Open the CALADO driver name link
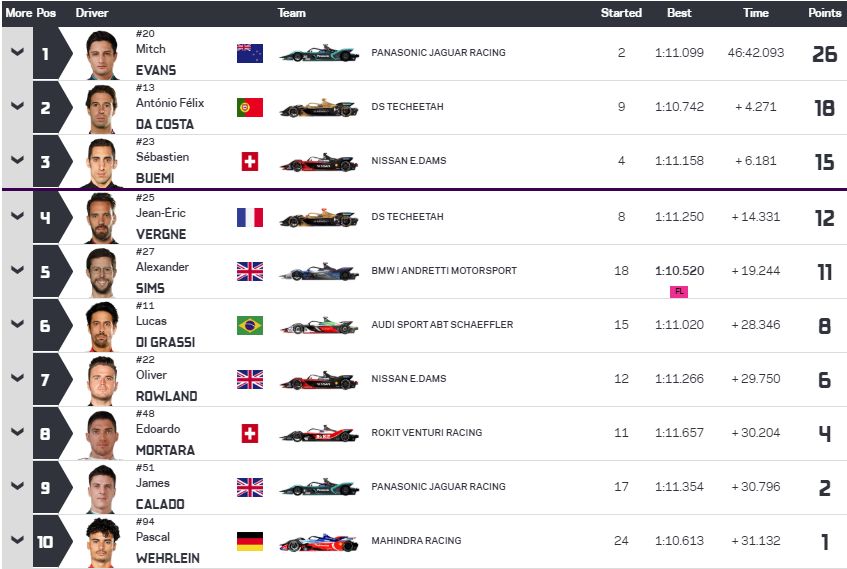 coord(160,504)
